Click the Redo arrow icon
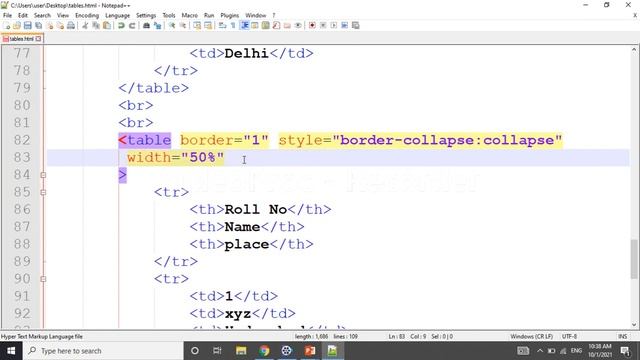This screenshot has width=640, height=360. (132, 26)
